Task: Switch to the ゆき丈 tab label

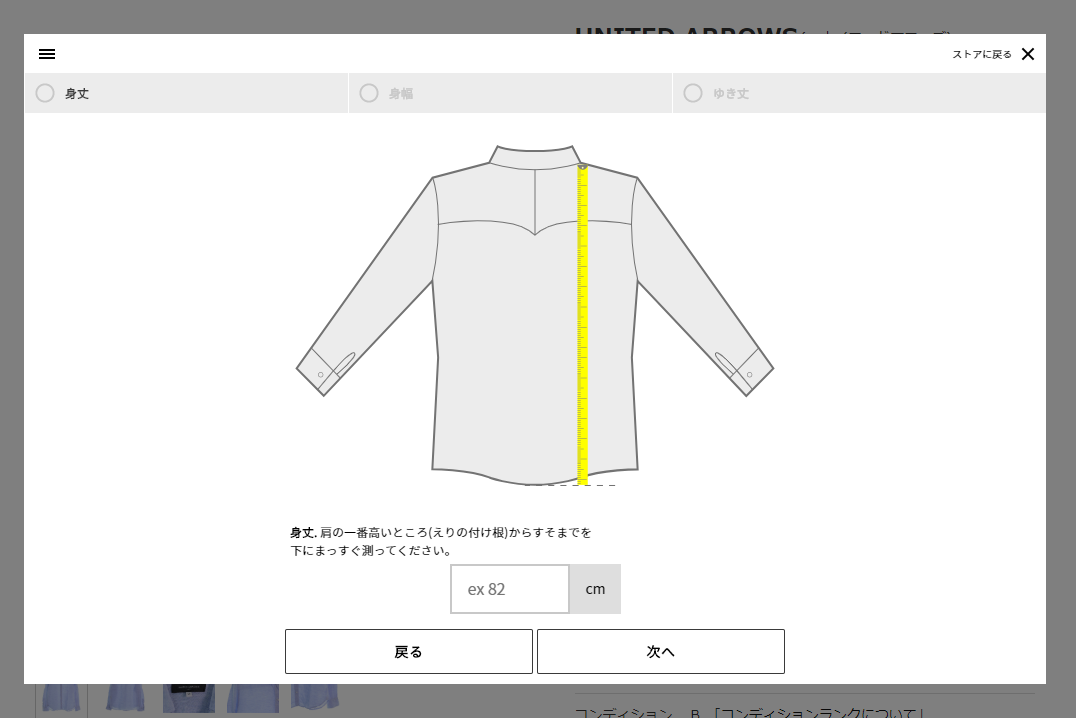Action: [731, 93]
